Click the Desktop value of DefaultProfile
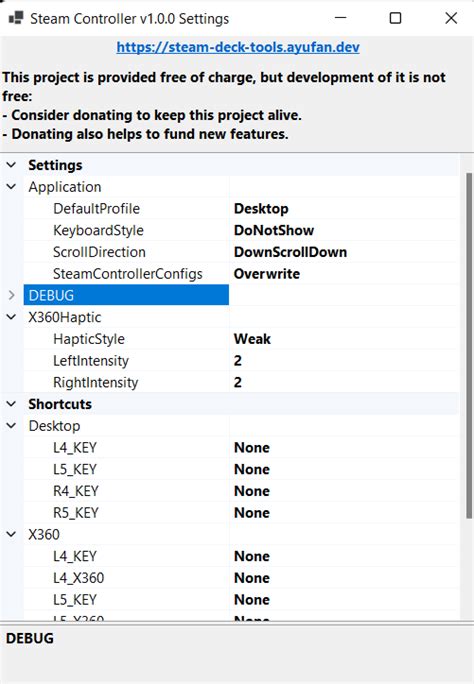This screenshot has height=684, width=474. point(261,209)
